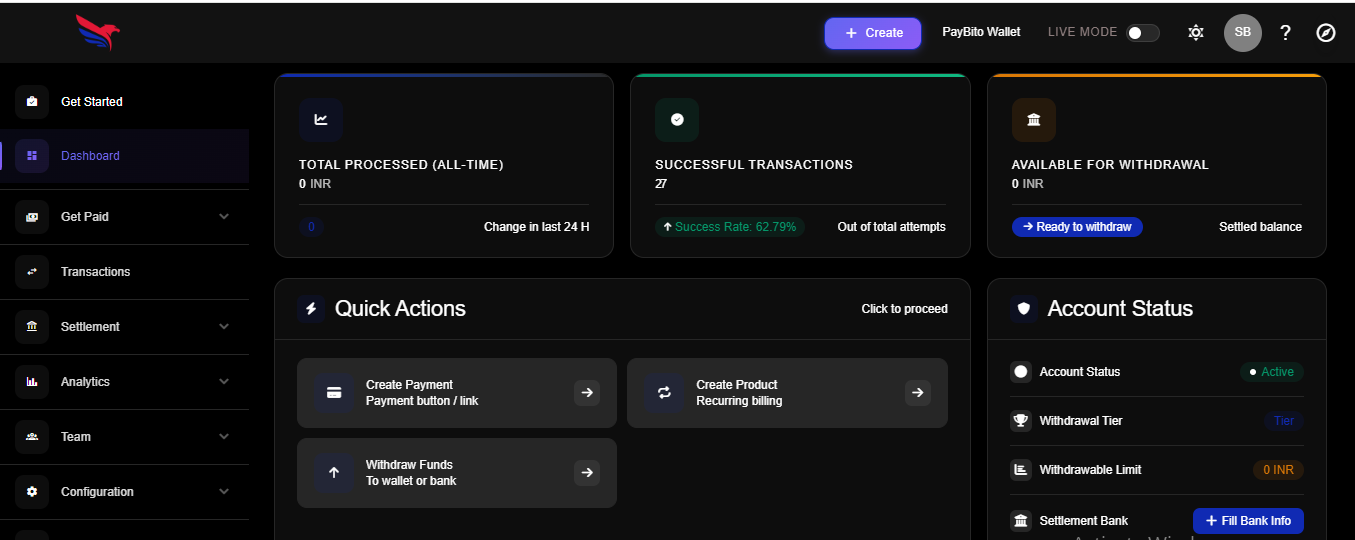The width and height of the screenshot is (1355, 540).
Task: Click the Create button
Action: coord(873,33)
